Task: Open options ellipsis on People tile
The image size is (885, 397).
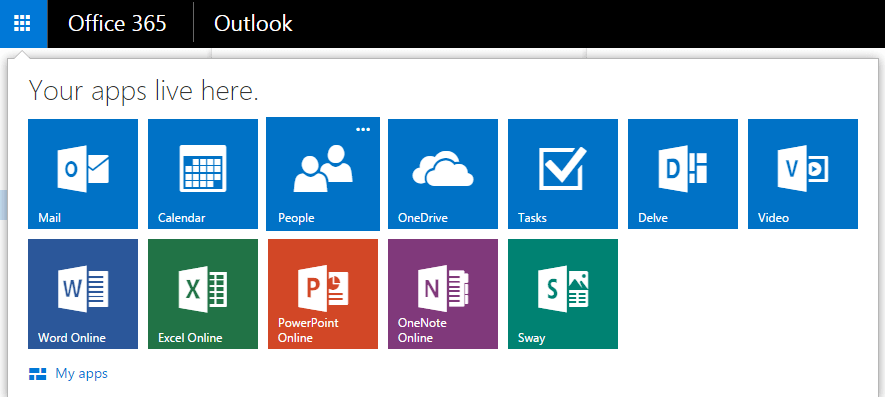Action: tap(363, 129)
